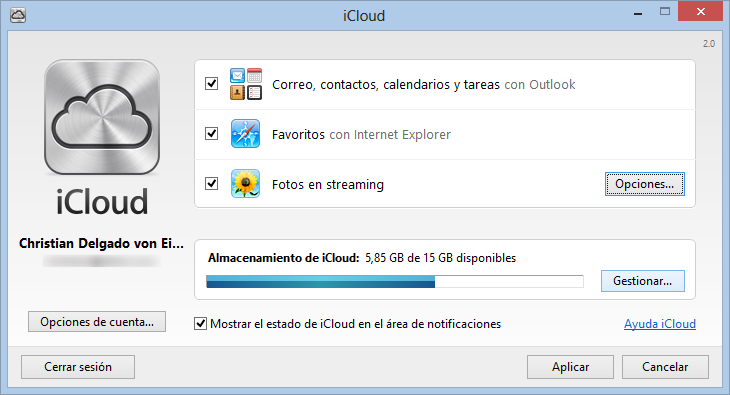Close the iCloud window
Screen dimensions: 730x395
700,12
